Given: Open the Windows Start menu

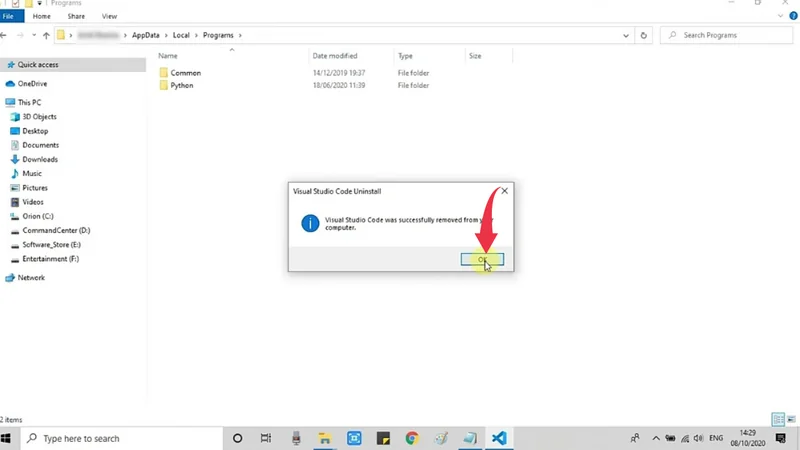Looking at the screenshot, I should 8,438.
